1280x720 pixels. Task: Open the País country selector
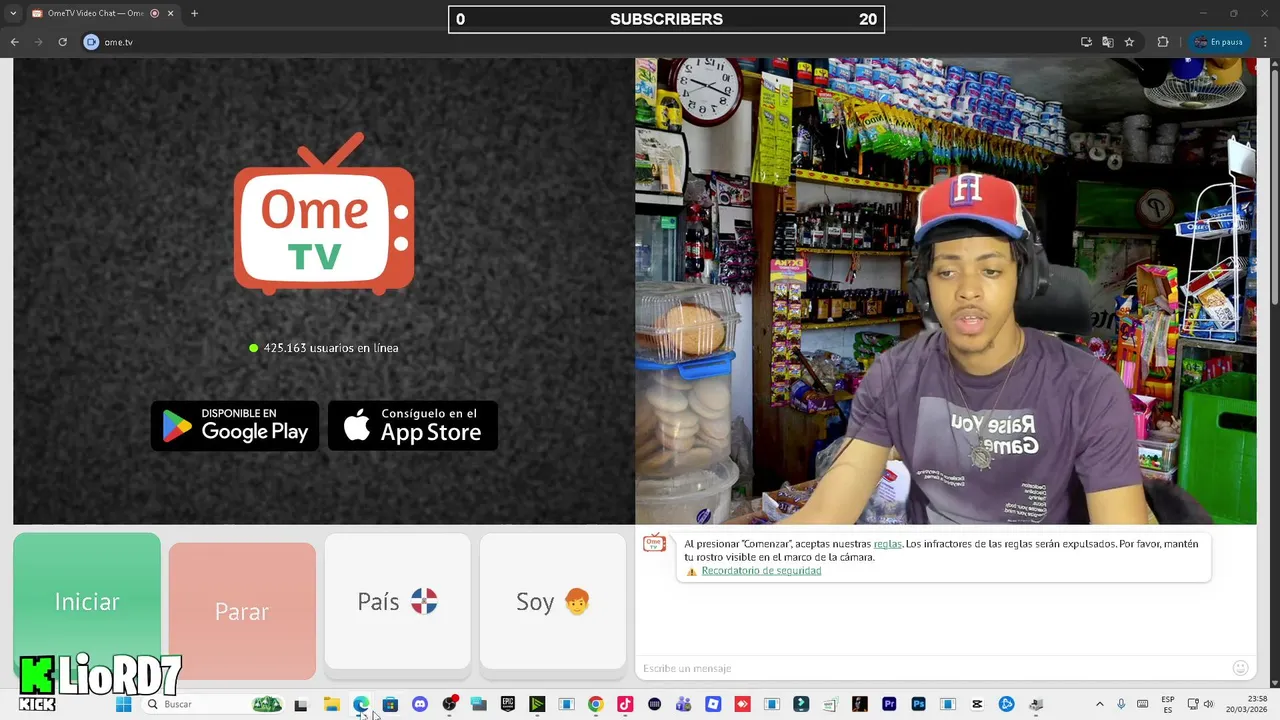point(397,601)
